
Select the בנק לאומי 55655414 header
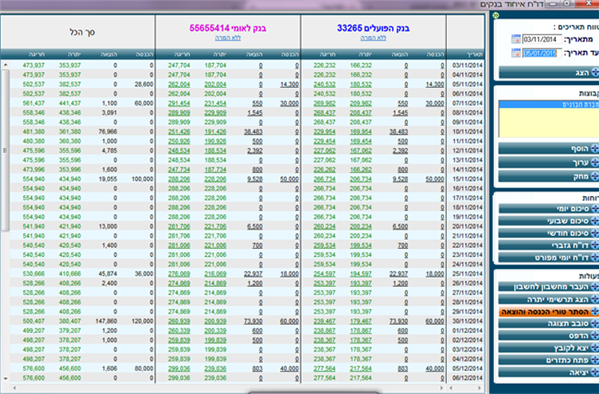pos(228,28)
